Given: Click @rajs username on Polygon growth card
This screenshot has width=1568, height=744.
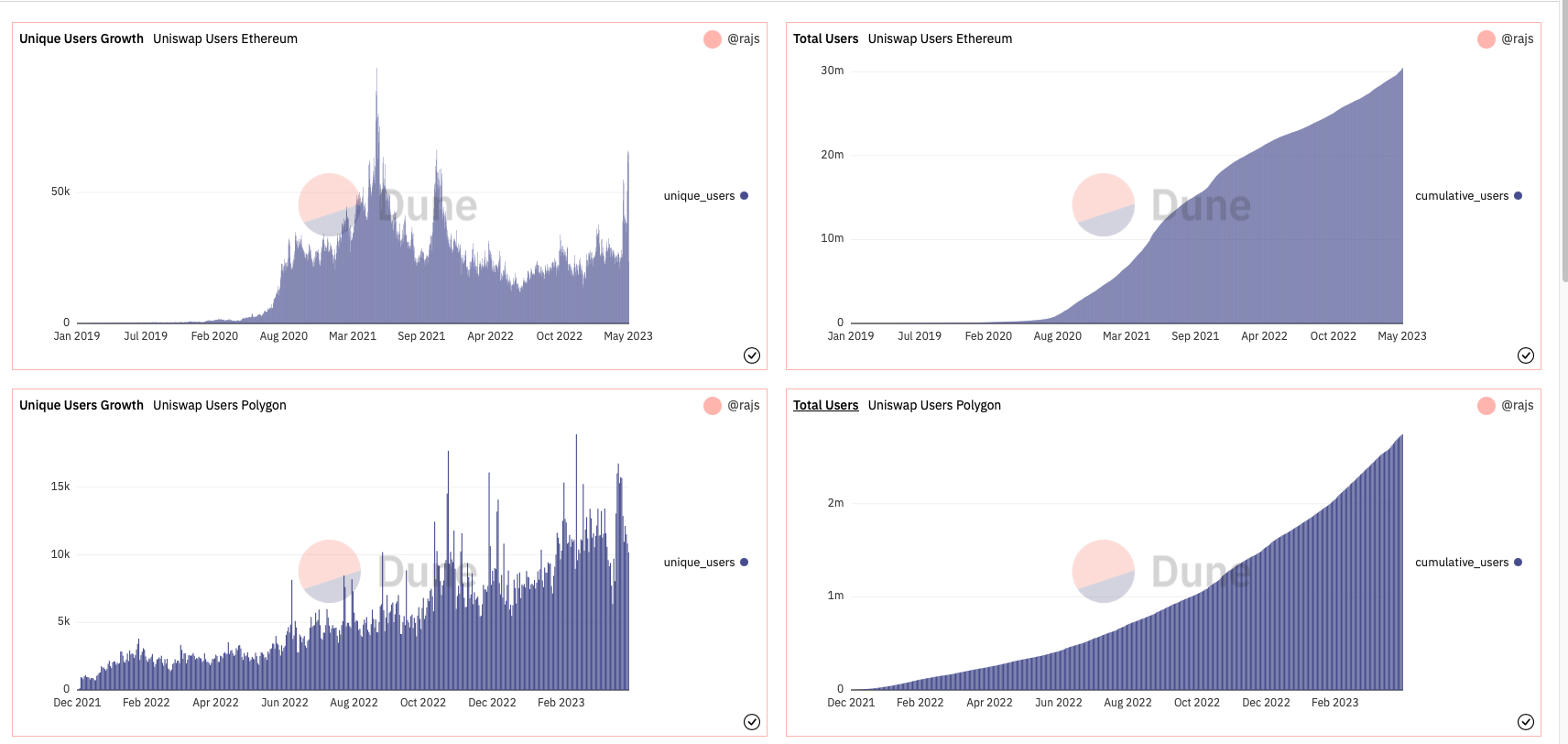Looking at the screenshot, I should click(744, 405).
